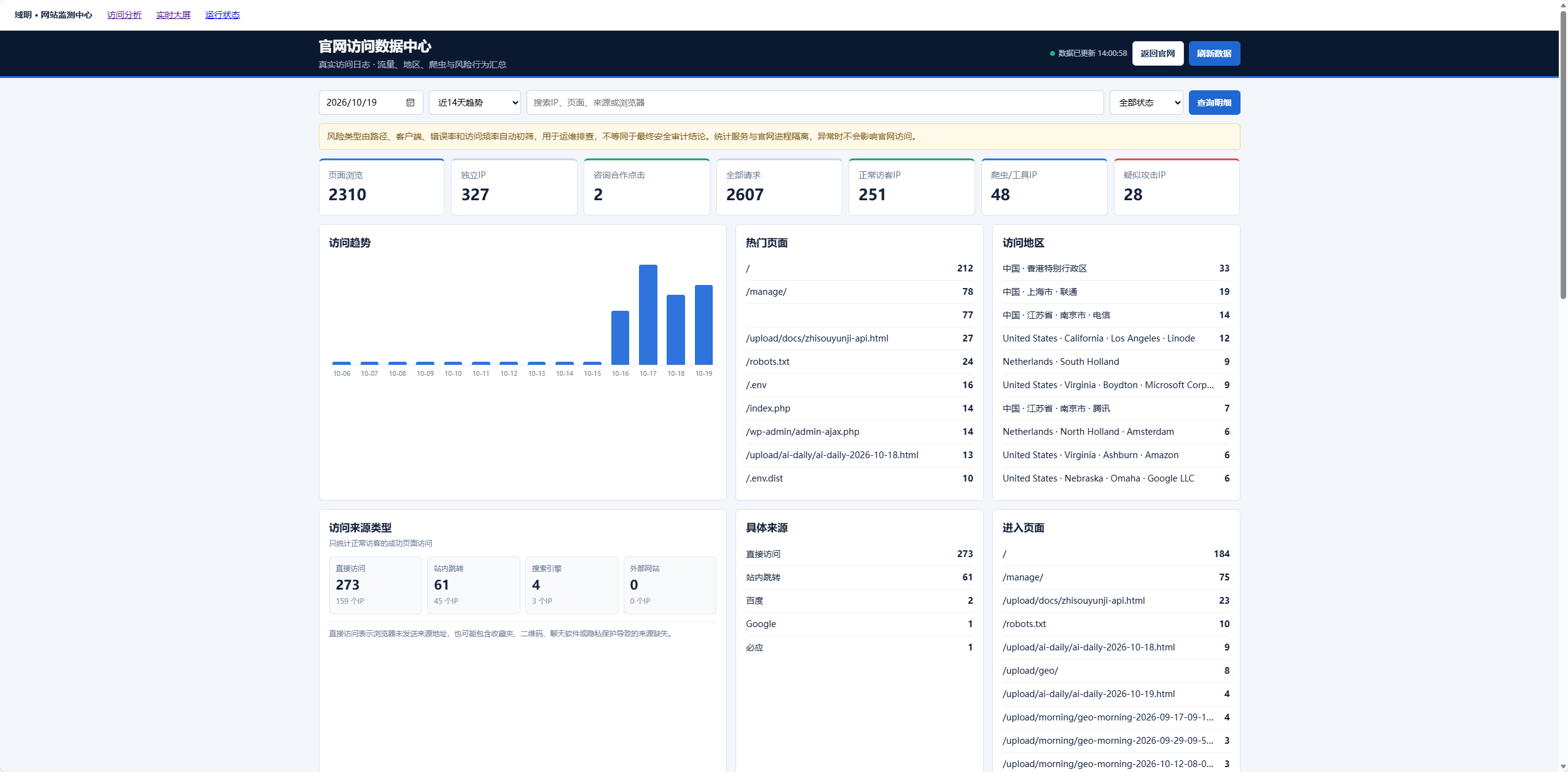Click the 百度 row in 具体来源
1568x772 pixels.
pos(859,601)
